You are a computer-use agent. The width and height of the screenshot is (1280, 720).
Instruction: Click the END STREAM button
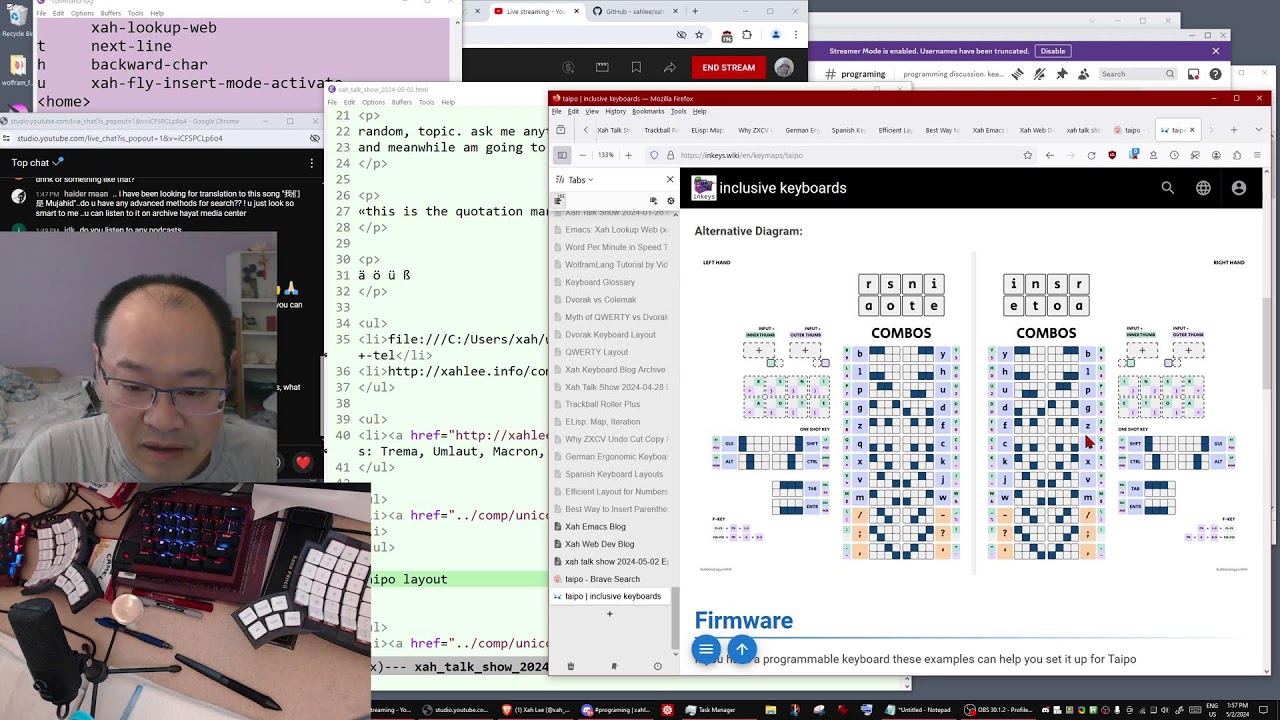728,67
